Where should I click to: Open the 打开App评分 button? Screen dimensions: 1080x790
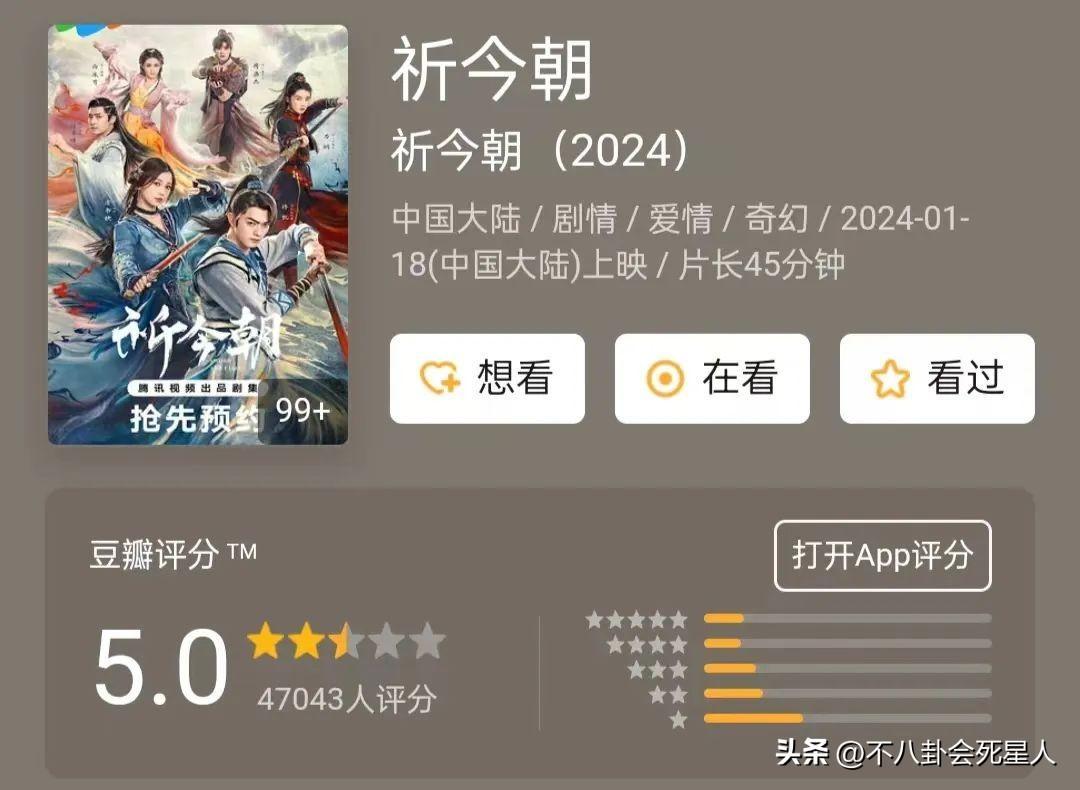[x=882, y=555]
